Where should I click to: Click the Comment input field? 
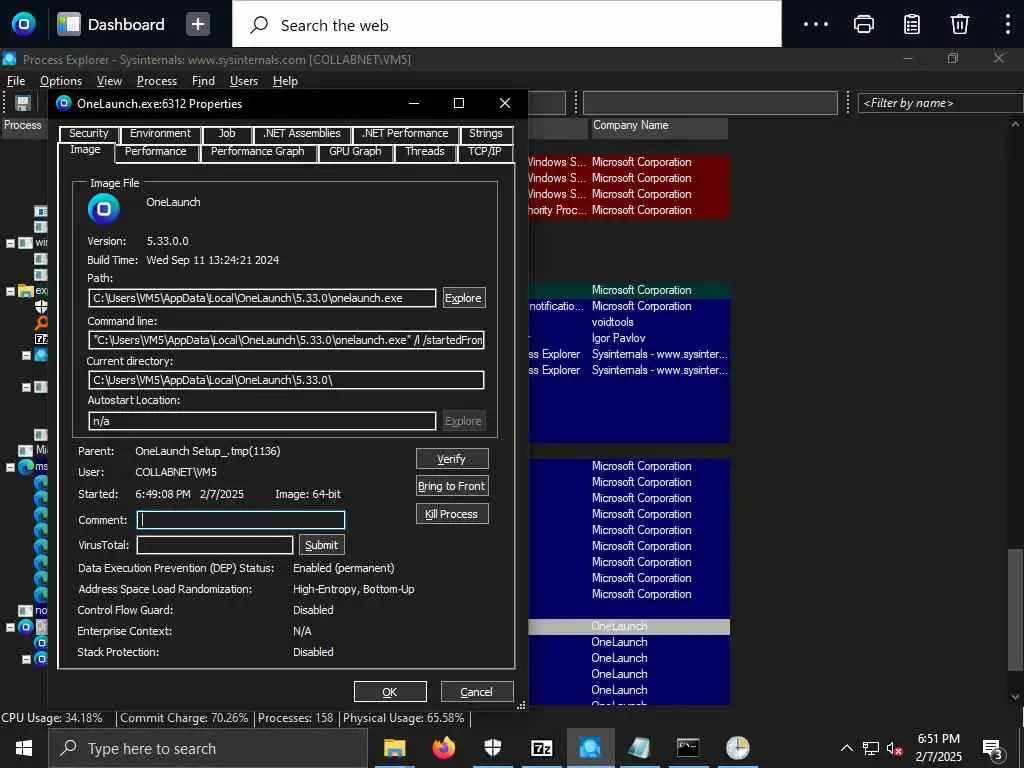point(241,520)
